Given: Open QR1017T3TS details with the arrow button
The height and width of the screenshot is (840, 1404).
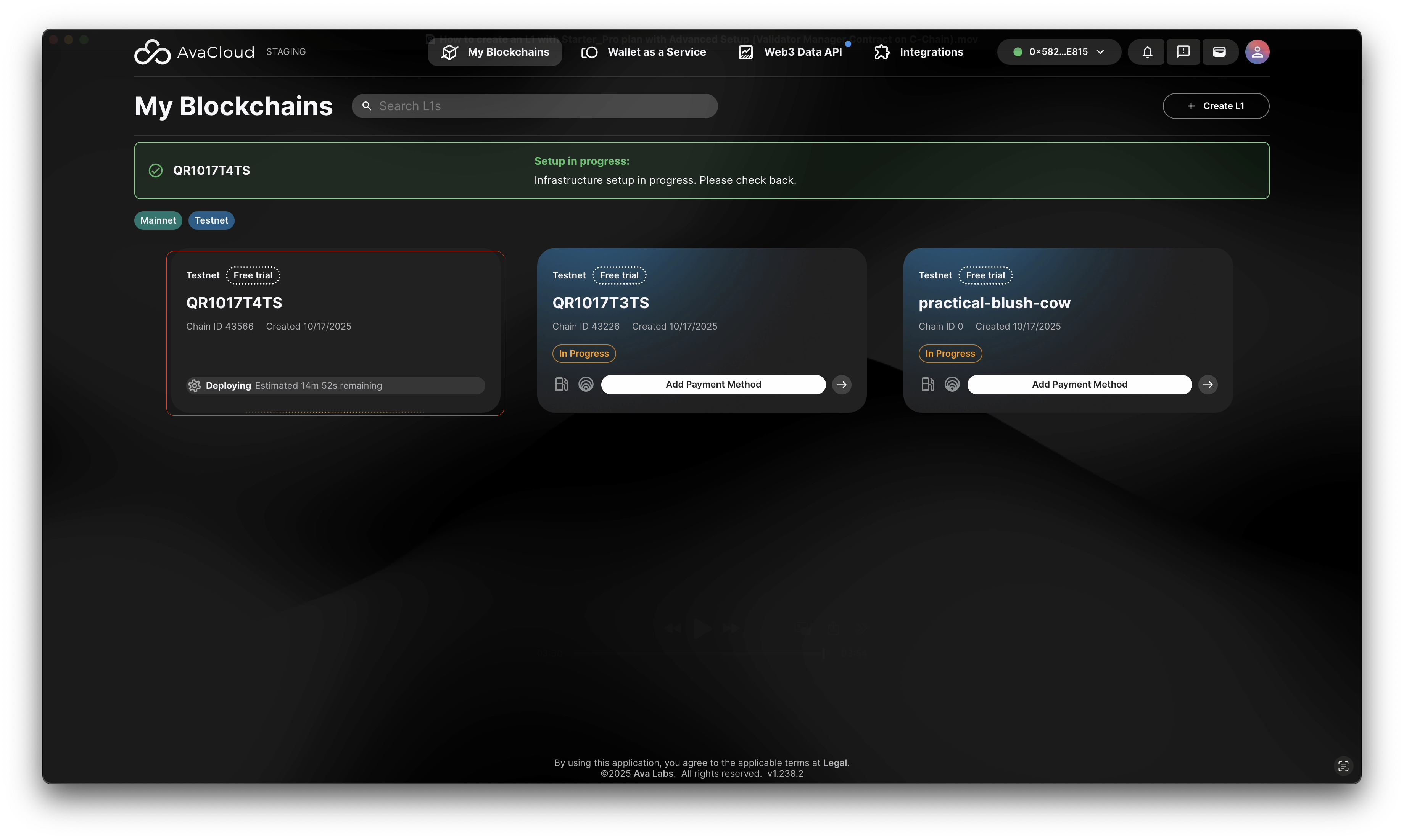Looking at the screenshot, I should pyautogui.click(x=842, y=385).
